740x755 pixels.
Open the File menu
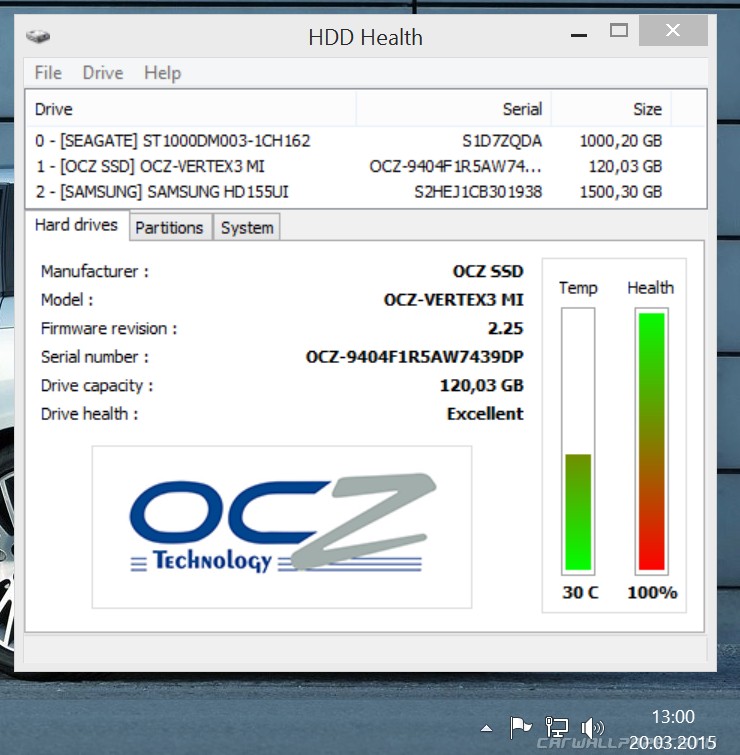click(x=48, y=73)
